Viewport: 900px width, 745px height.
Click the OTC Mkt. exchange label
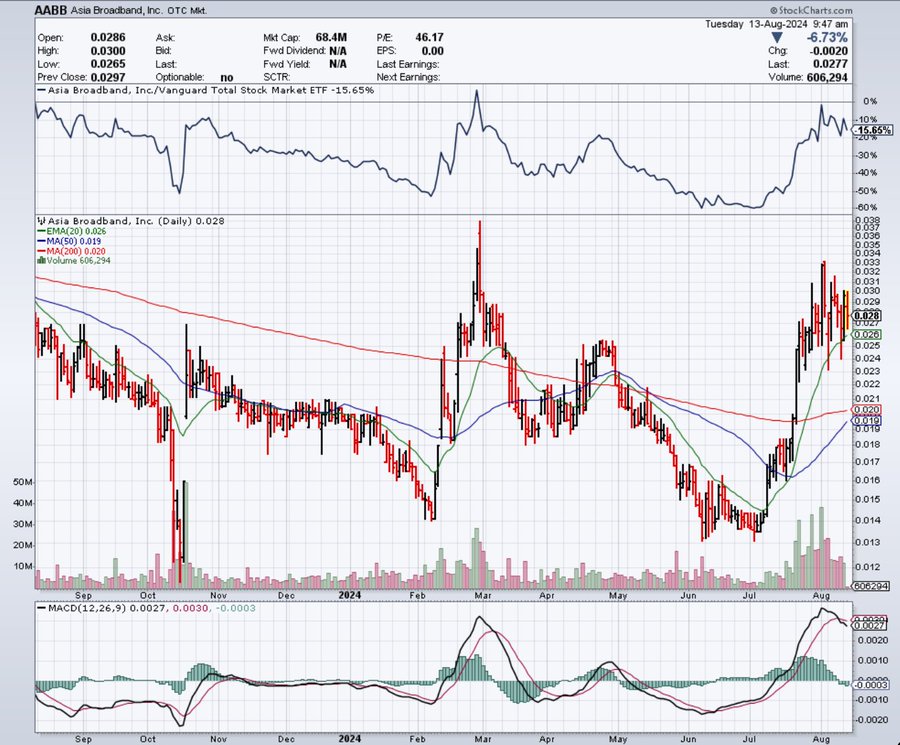pyautogui.click(x=188, y=10)
